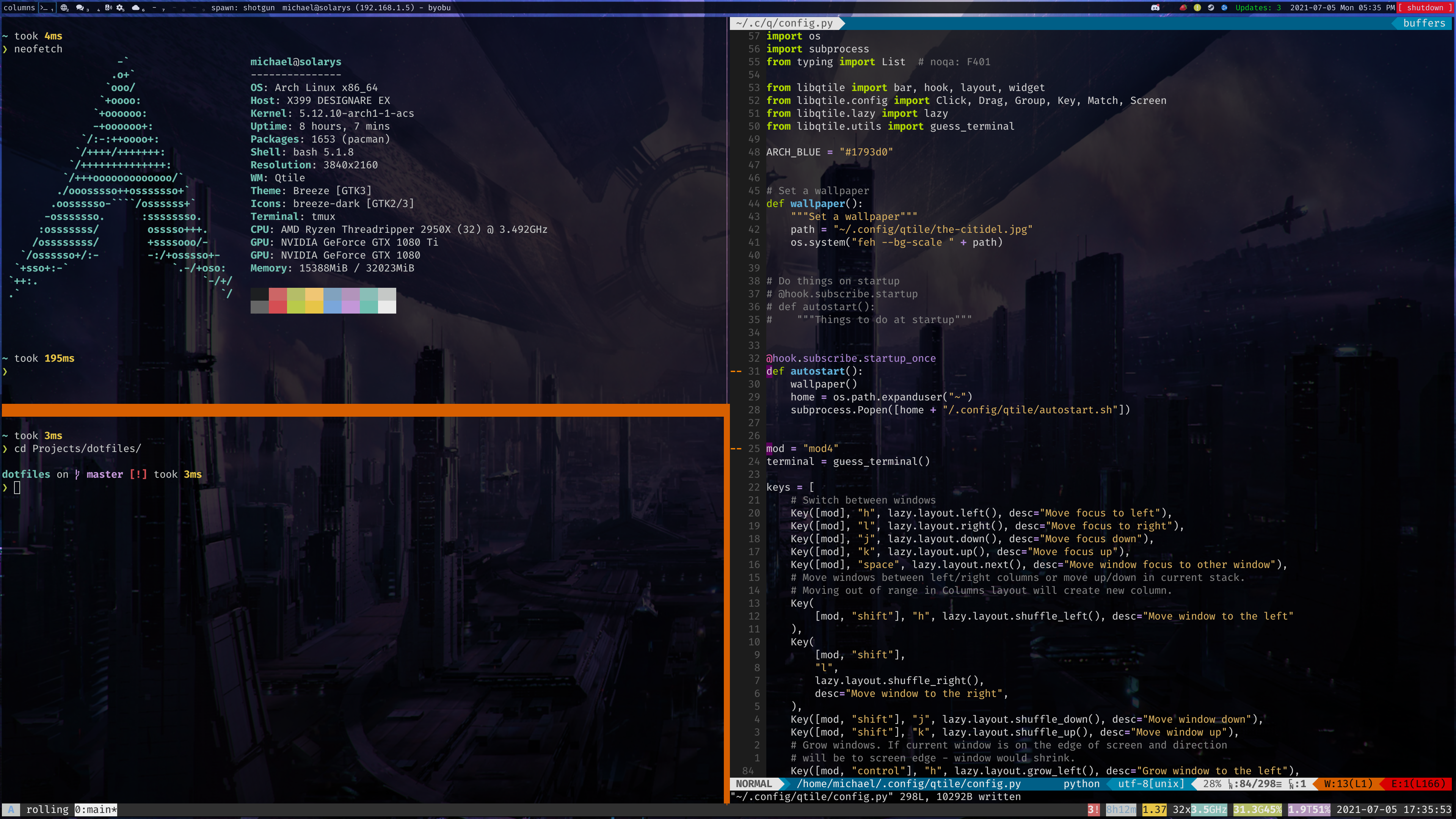Screen dimensions: 1456x819
Task: Click the Updates: 3 widget
Action: (1258, 8)
